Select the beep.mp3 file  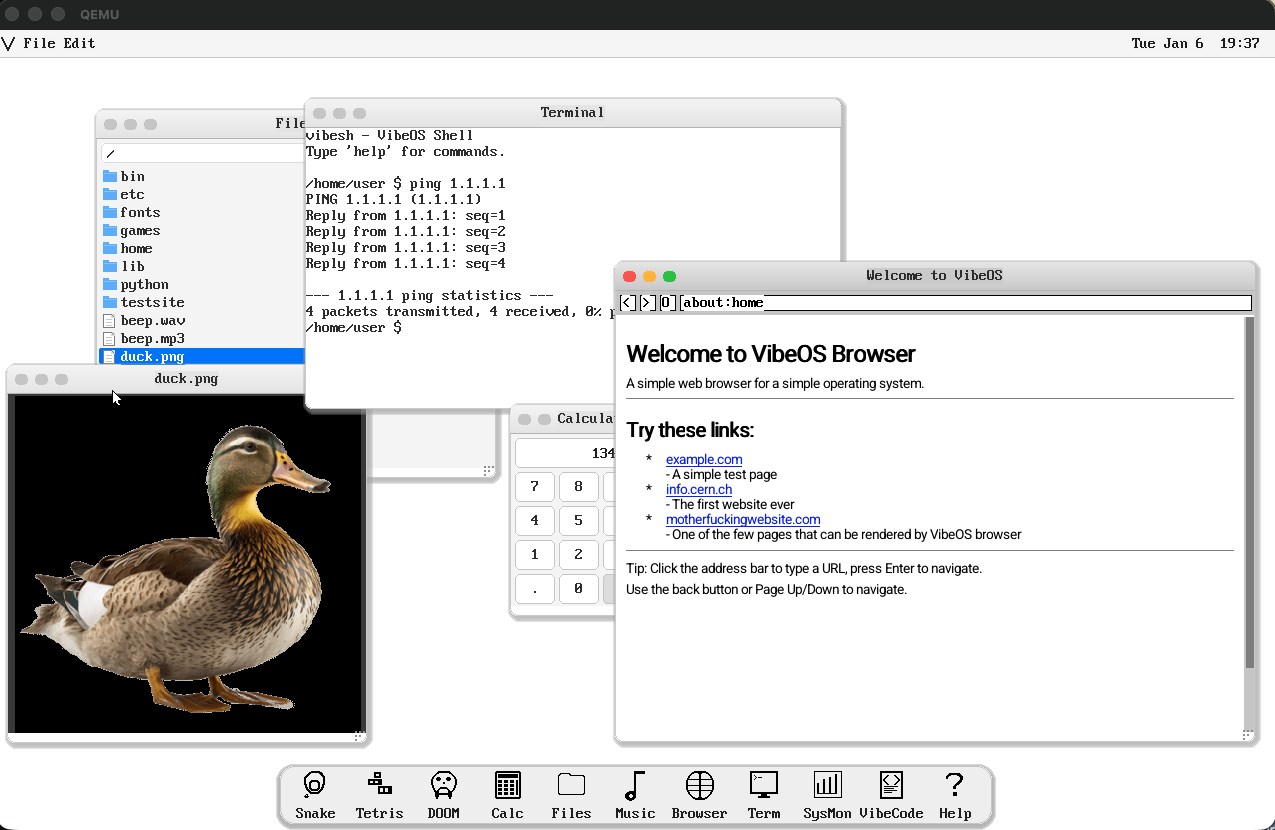152,339
